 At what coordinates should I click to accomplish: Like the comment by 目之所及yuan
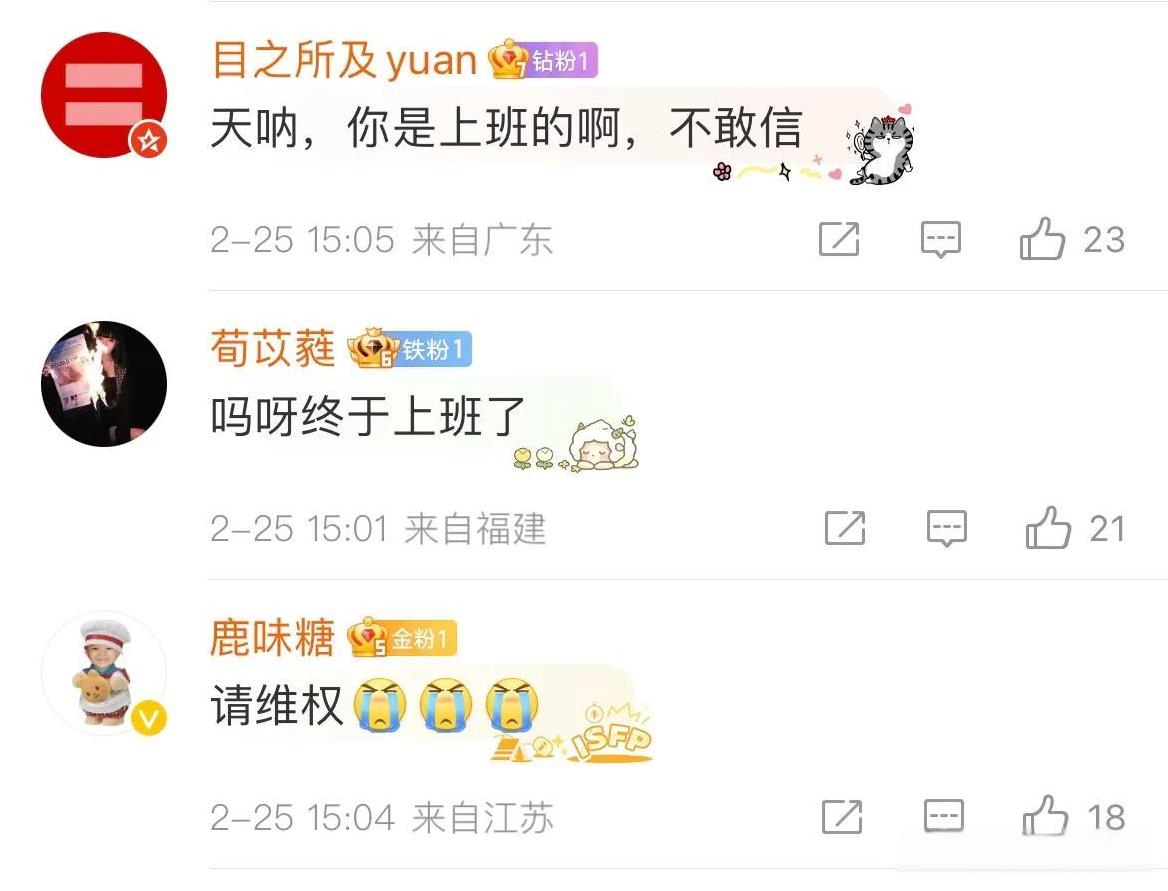click(1042, 239)
